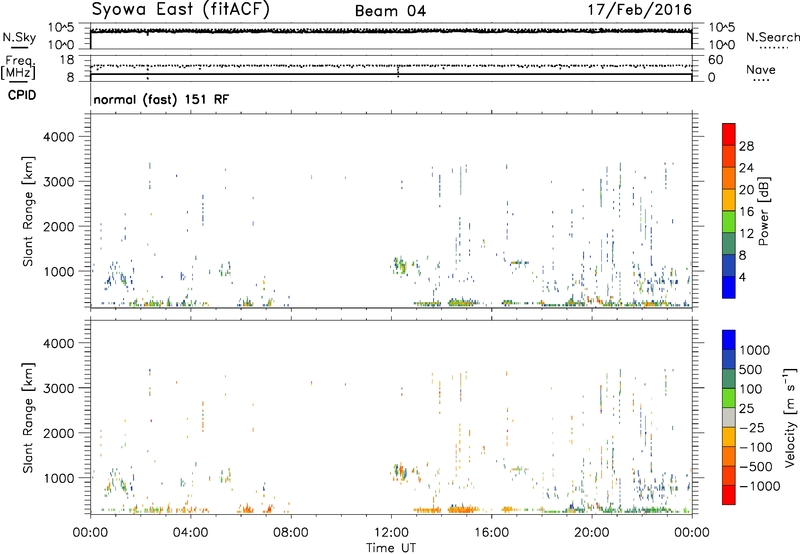Click the '18' frequency axis value
The image size is (800, 554).
(67, 60)
